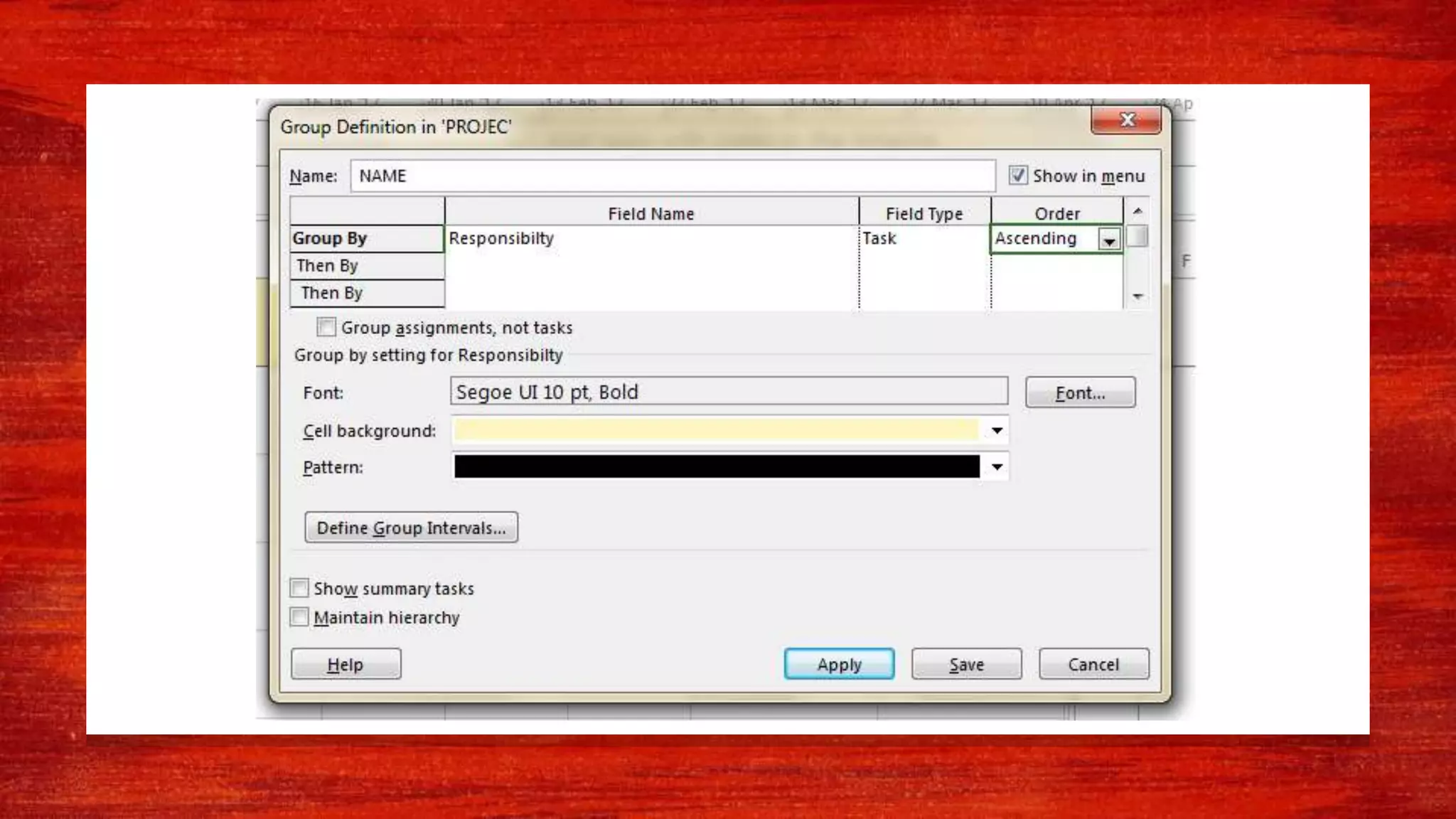This screenshot has width=1456, height=819.
Task: Enable Group assignments, not tasks
Action: click(326, 327)
